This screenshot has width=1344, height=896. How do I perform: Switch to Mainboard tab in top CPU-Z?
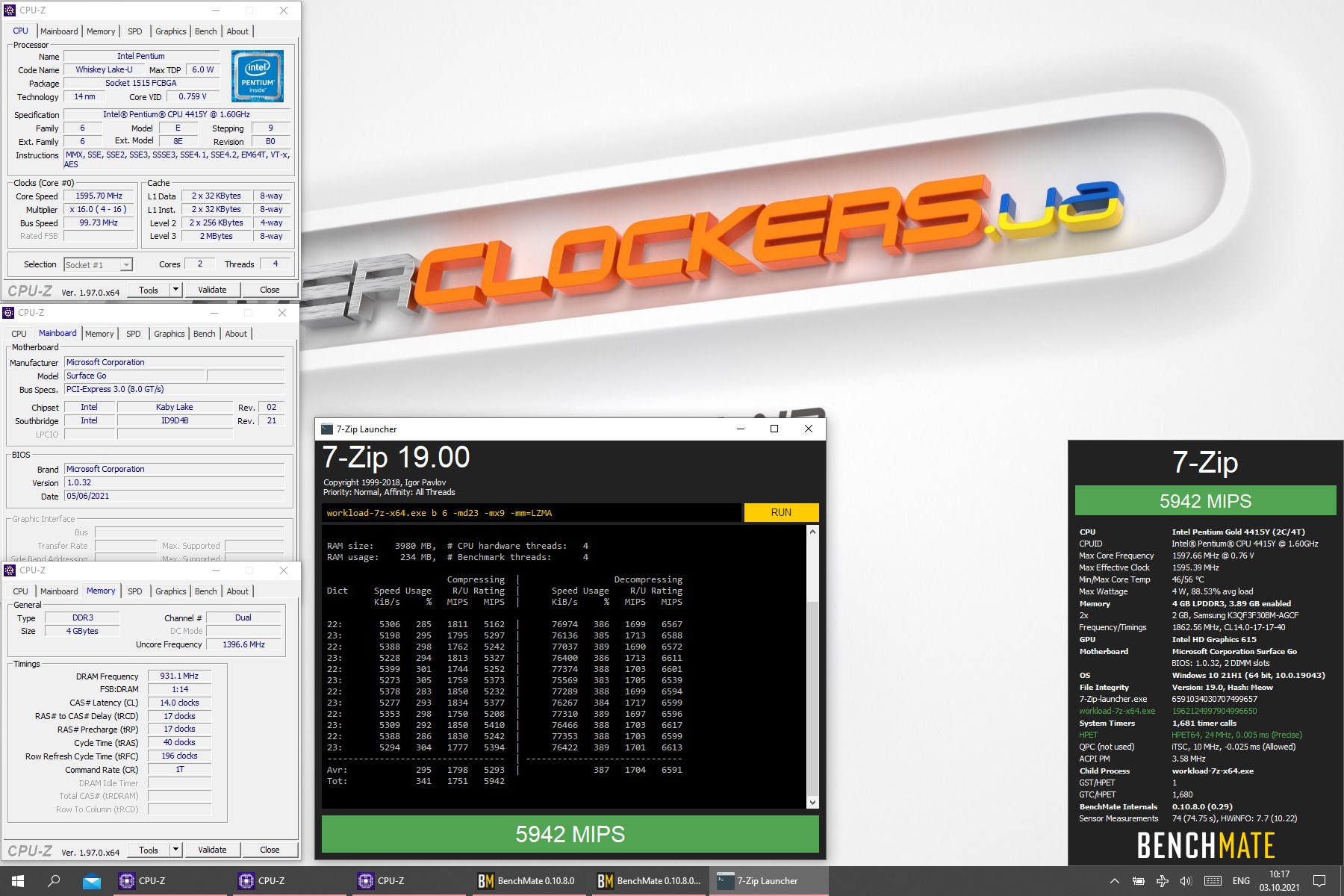[x=59, y=31]
